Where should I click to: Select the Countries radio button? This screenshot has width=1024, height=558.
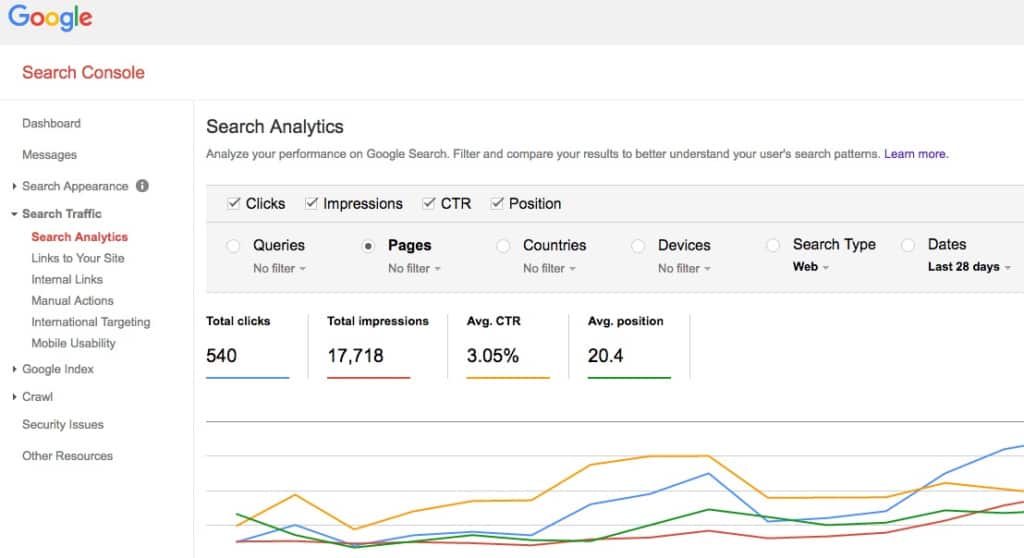point(503,246)
